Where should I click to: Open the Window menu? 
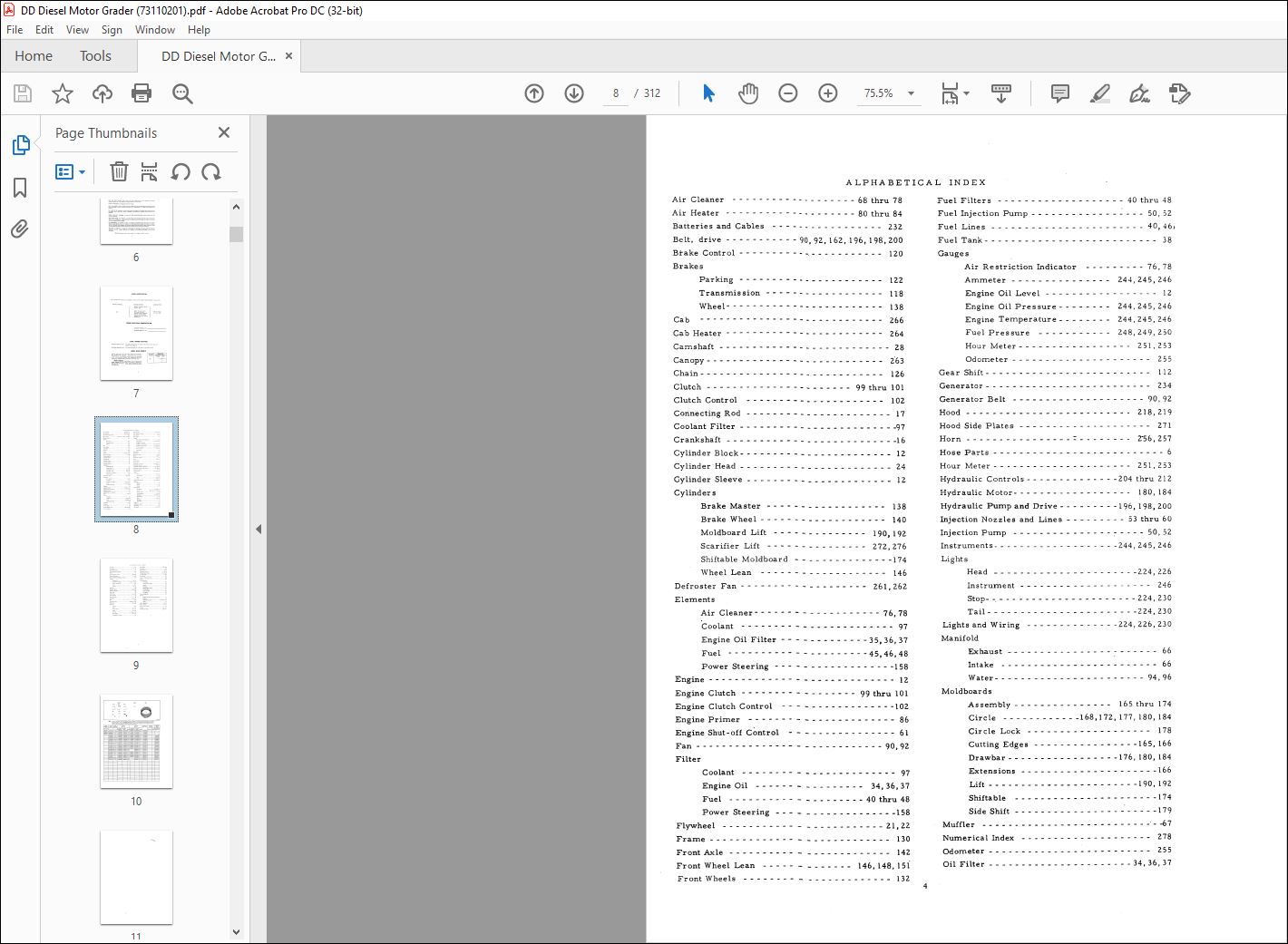[x=155, y=30]
